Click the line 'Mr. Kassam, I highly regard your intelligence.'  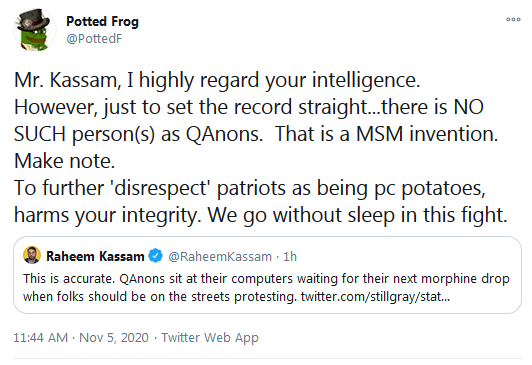coord(217,81)
